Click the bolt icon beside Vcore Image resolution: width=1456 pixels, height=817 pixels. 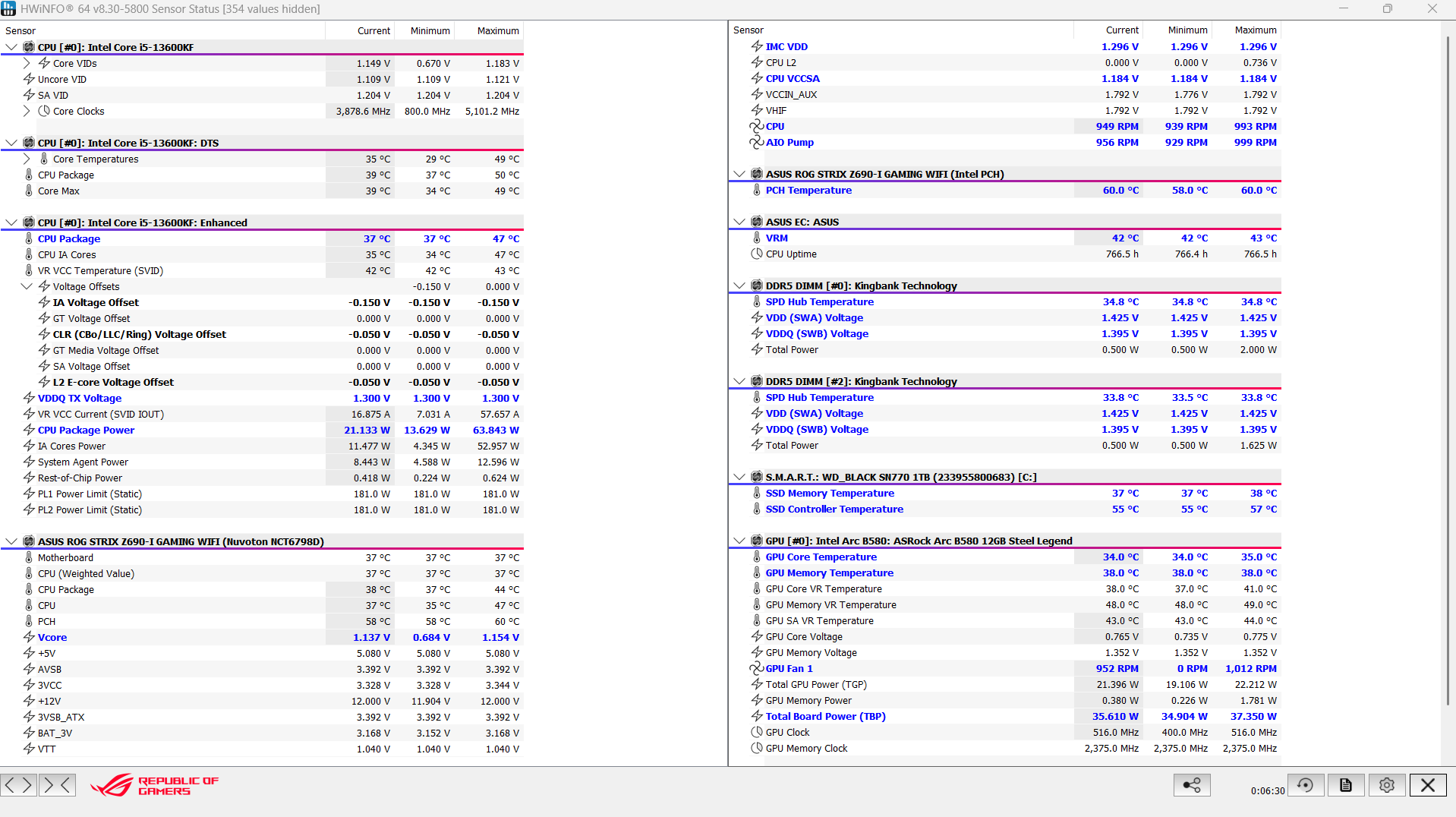click(x=29, y=637)
